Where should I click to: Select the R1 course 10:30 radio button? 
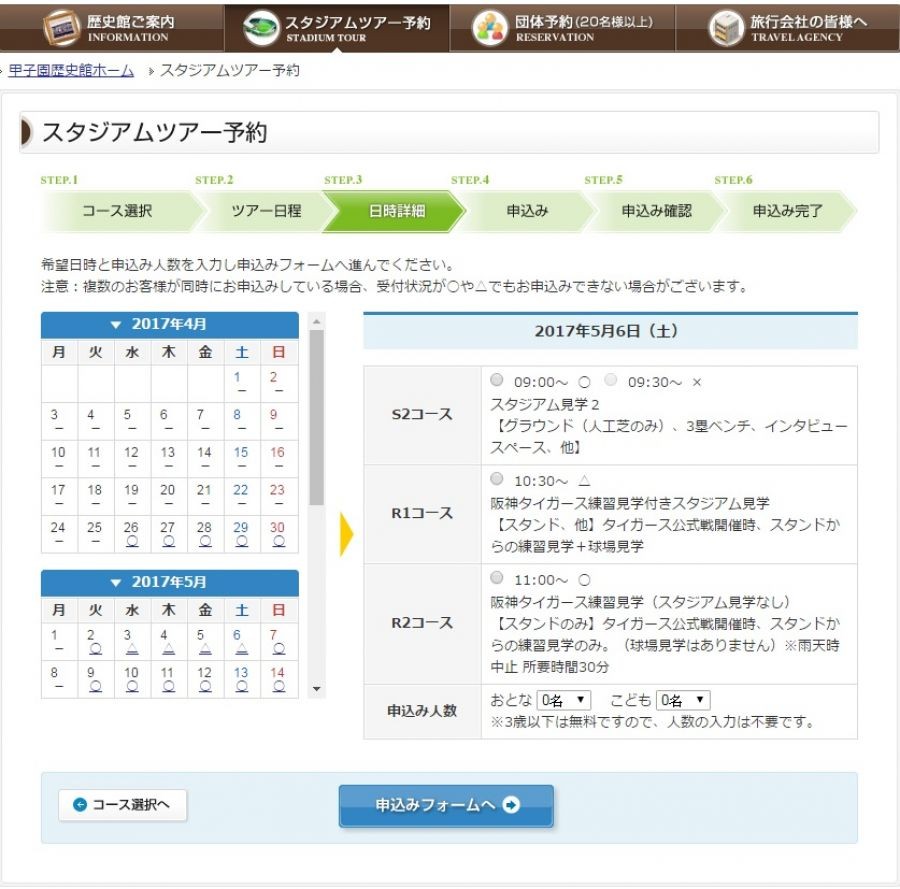[497, 479]
